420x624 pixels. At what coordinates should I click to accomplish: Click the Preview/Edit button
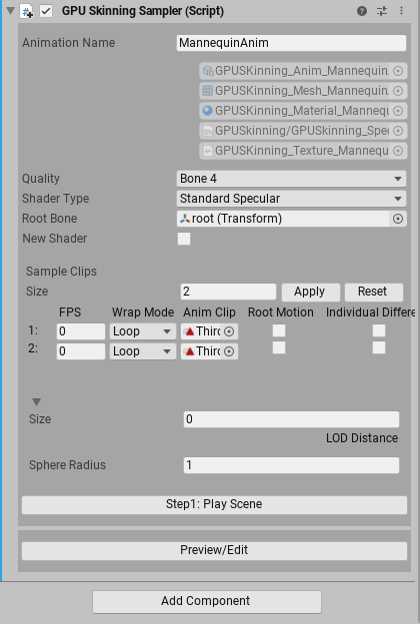pos(214,550)
